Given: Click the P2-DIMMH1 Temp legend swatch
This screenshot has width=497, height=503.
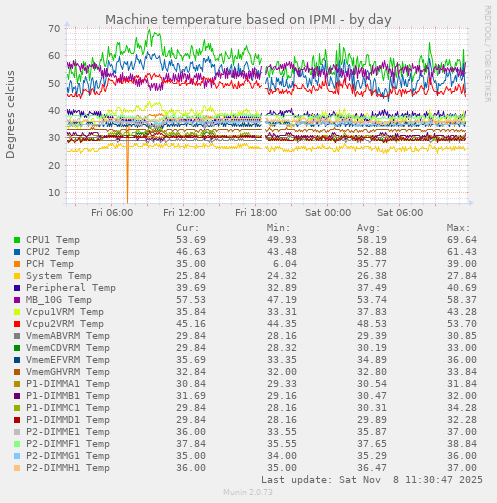Looking at the screenshot, I should [17, 468].
